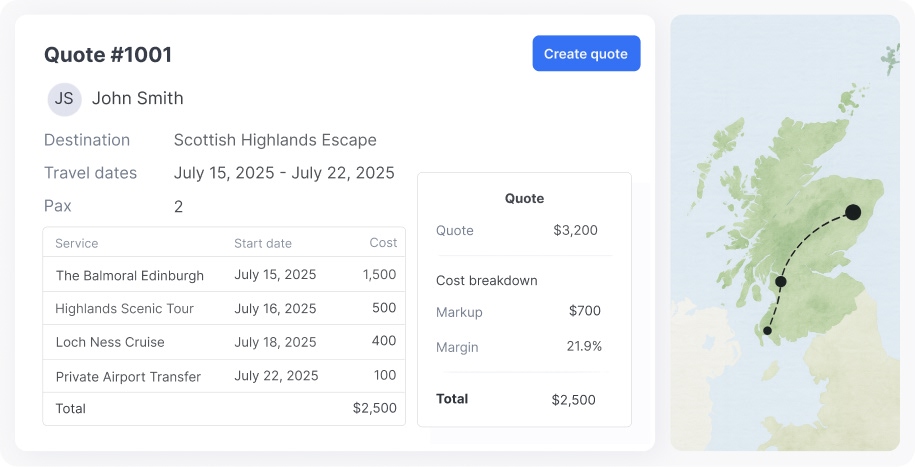Click the Travel dates field label
The image size is (915, 467).
90,173
